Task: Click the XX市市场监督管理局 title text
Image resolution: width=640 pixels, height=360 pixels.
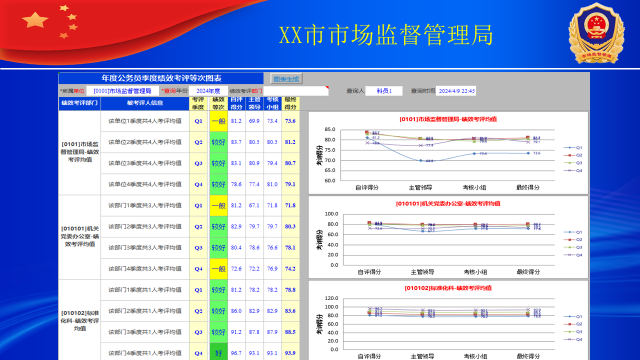Action: pos(386,35)
